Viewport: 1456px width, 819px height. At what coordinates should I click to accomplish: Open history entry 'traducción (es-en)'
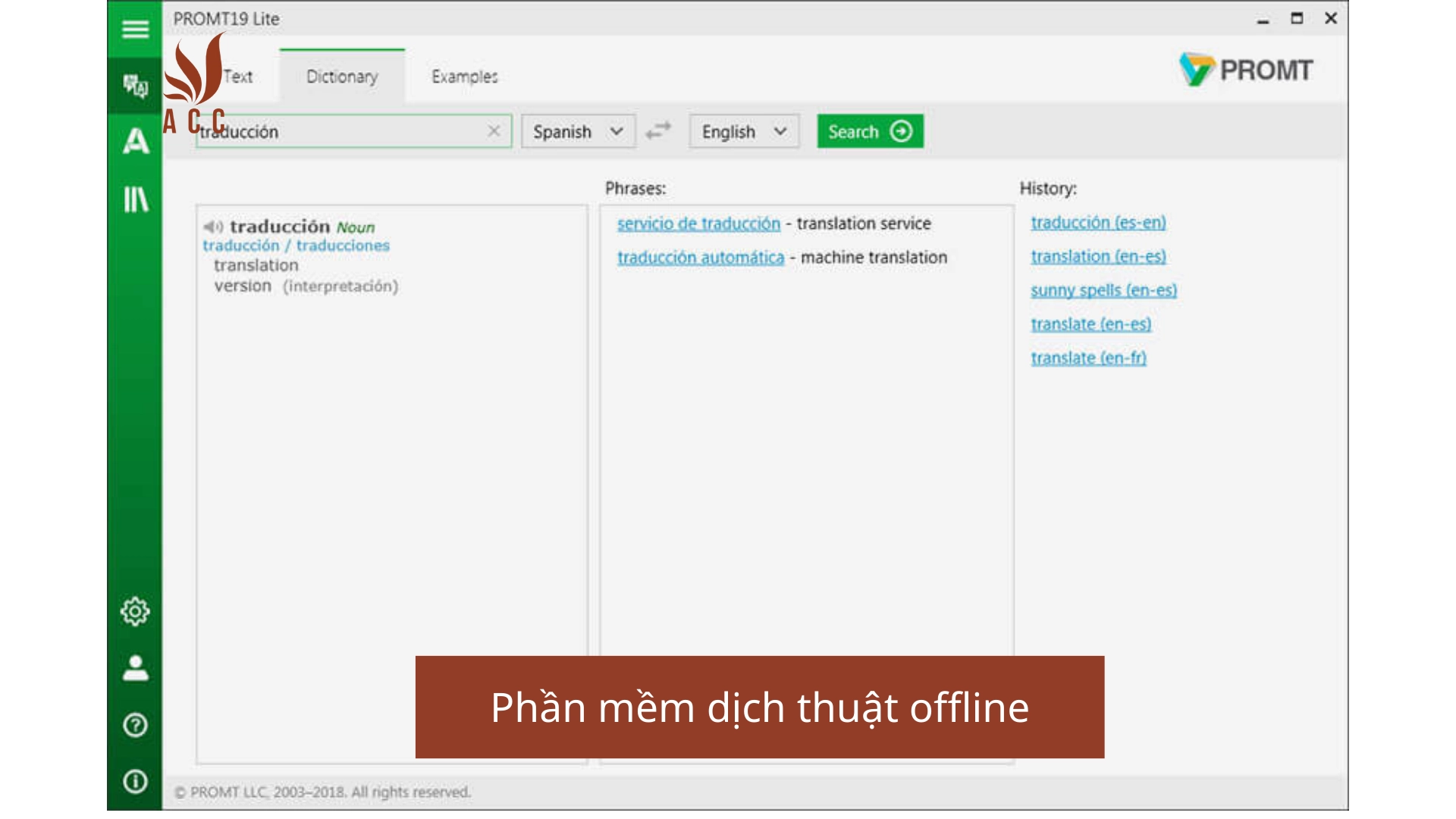1098,222
